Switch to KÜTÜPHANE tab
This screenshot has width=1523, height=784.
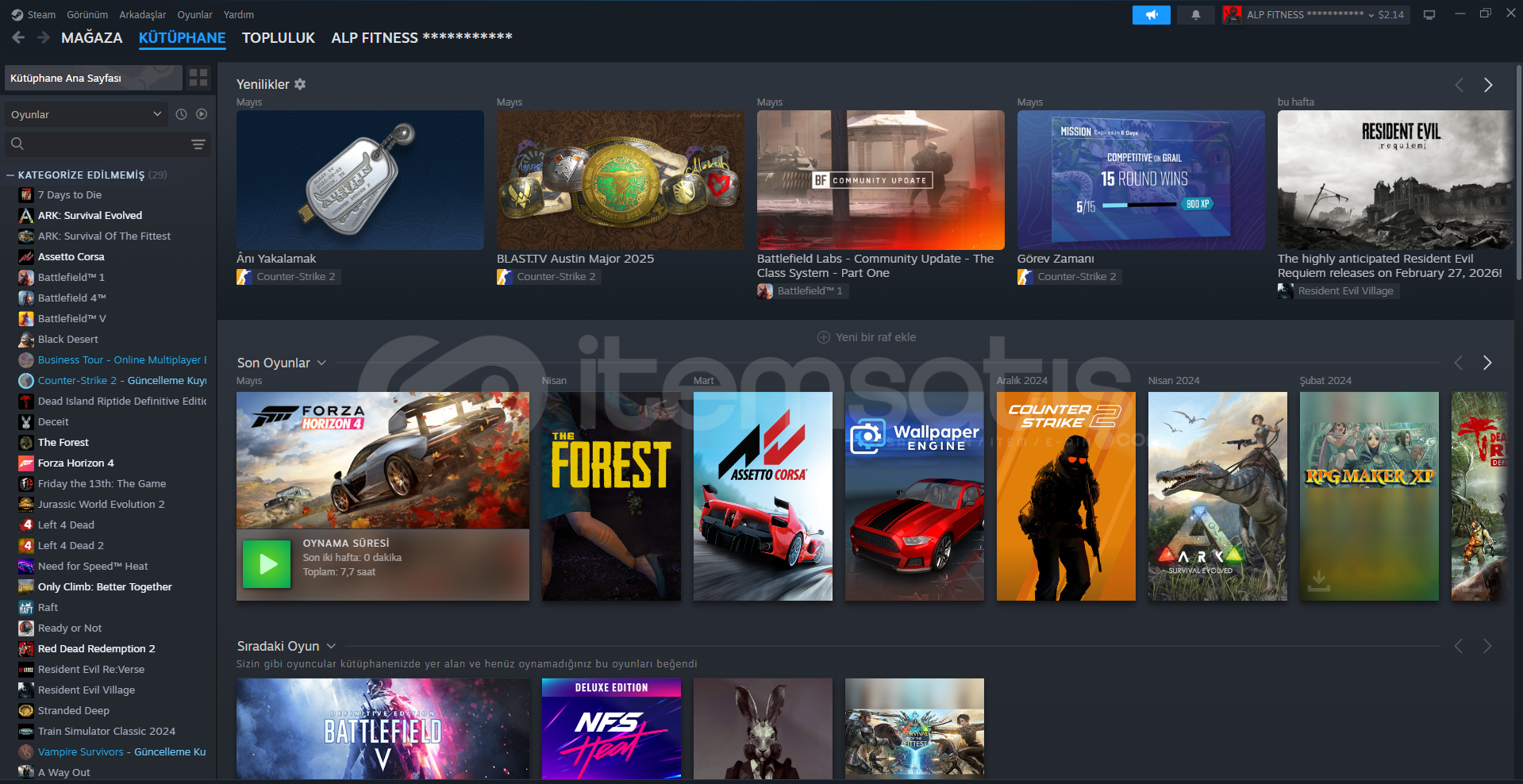(182, 37)
